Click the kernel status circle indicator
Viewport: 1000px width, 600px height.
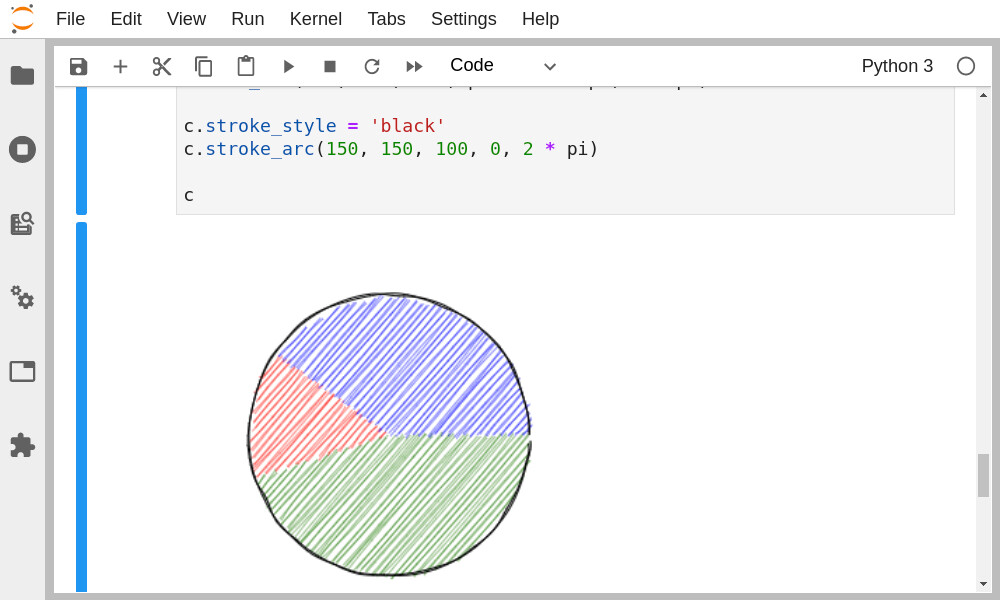click(965, 66)
